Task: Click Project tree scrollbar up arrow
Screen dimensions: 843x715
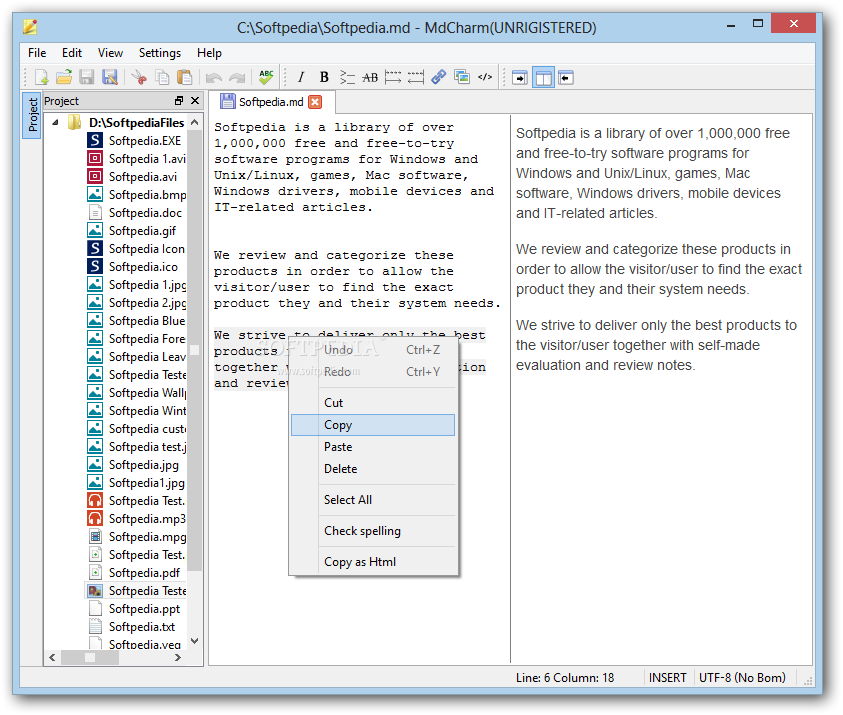Action: pyautogui.click(x=195, y=123)
